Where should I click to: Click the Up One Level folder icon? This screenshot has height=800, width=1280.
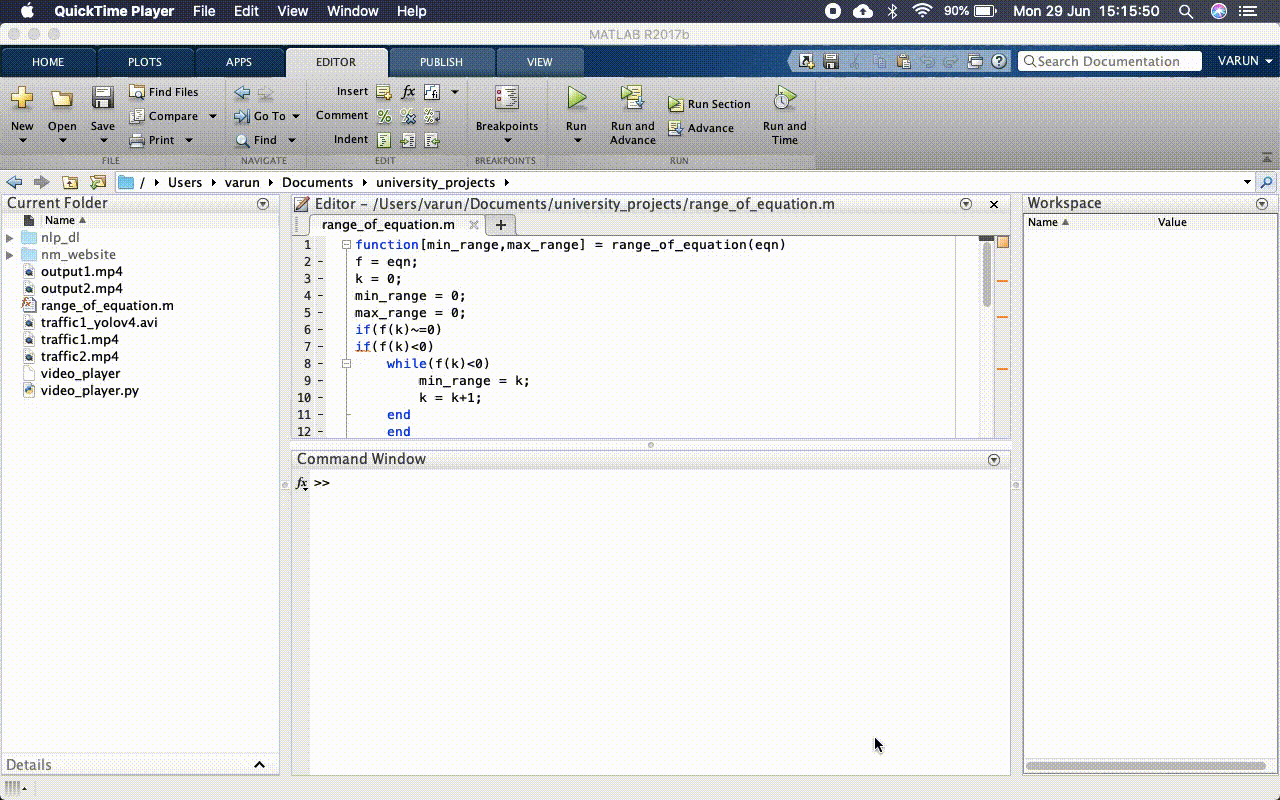click(70, 182)
